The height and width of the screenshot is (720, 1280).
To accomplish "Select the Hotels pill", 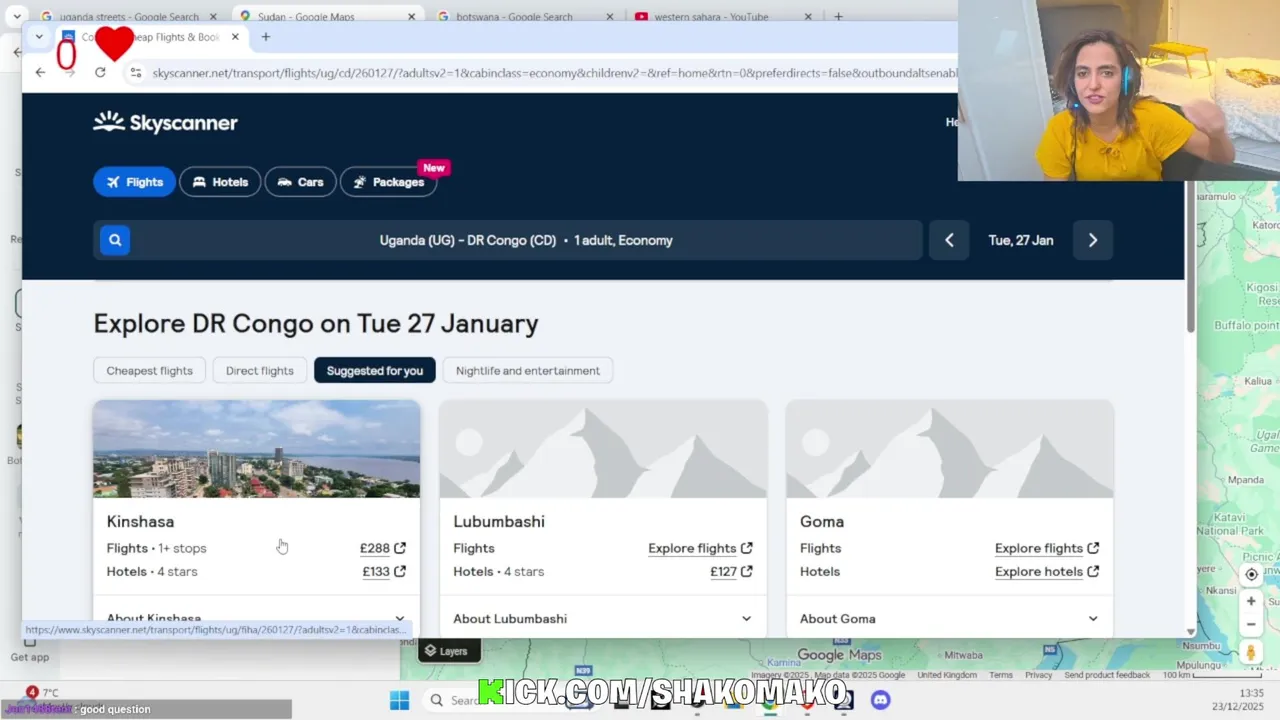I will pyautogui.click(x=220, y=182).
